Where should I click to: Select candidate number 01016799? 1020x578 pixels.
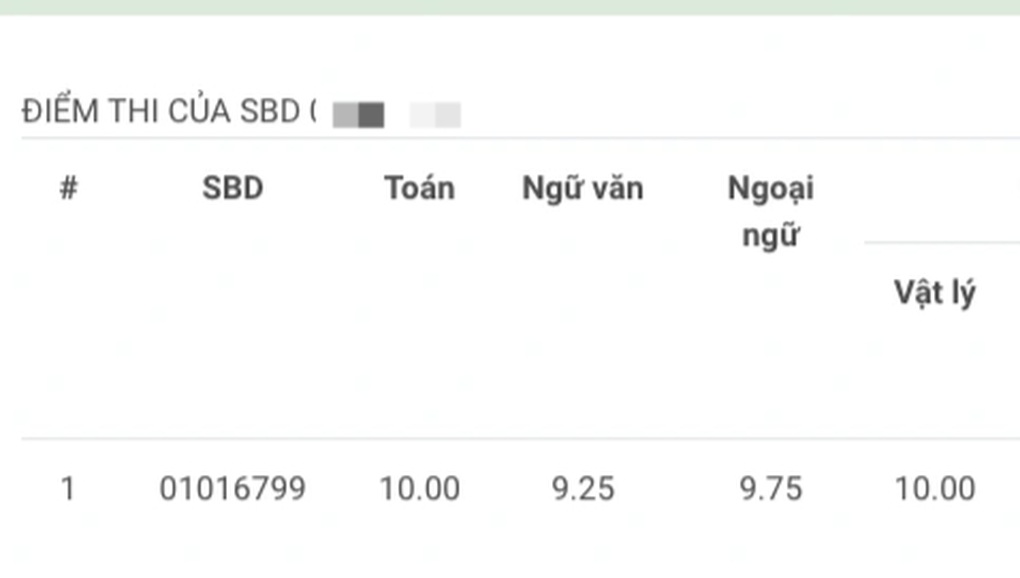(x=233, y=488)
